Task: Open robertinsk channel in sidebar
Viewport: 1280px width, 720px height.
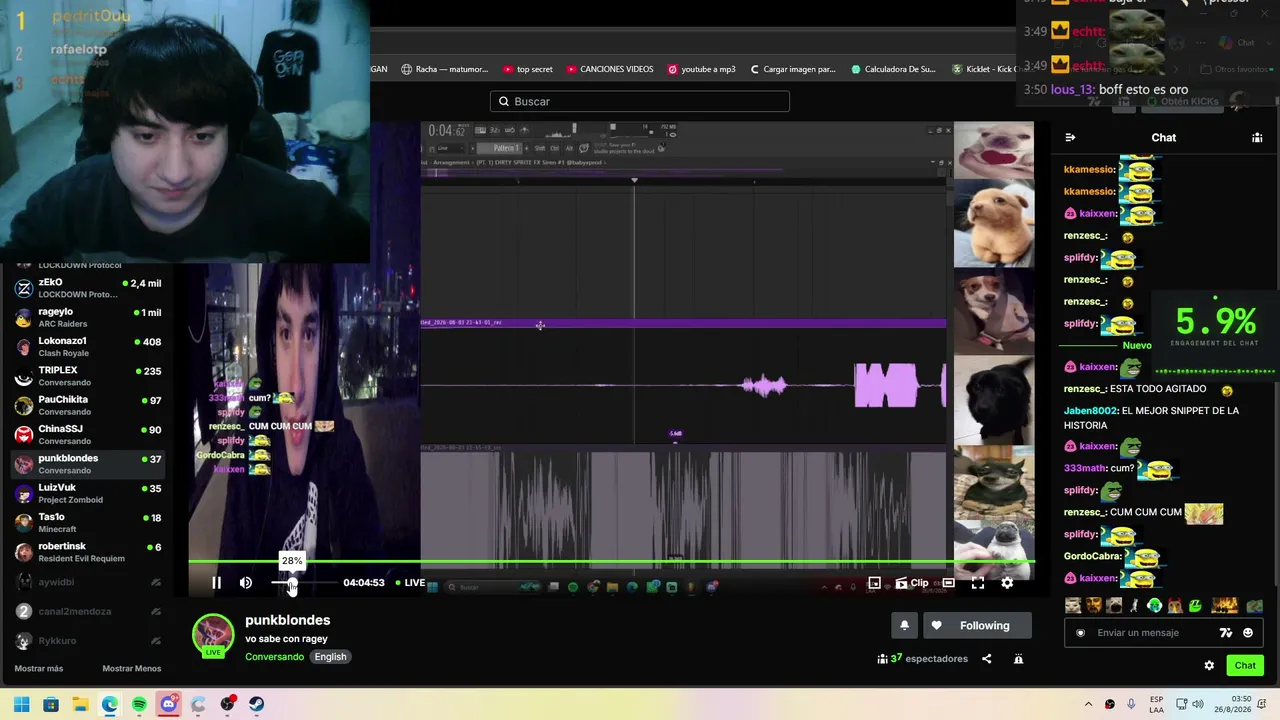Action: [87, 552]
